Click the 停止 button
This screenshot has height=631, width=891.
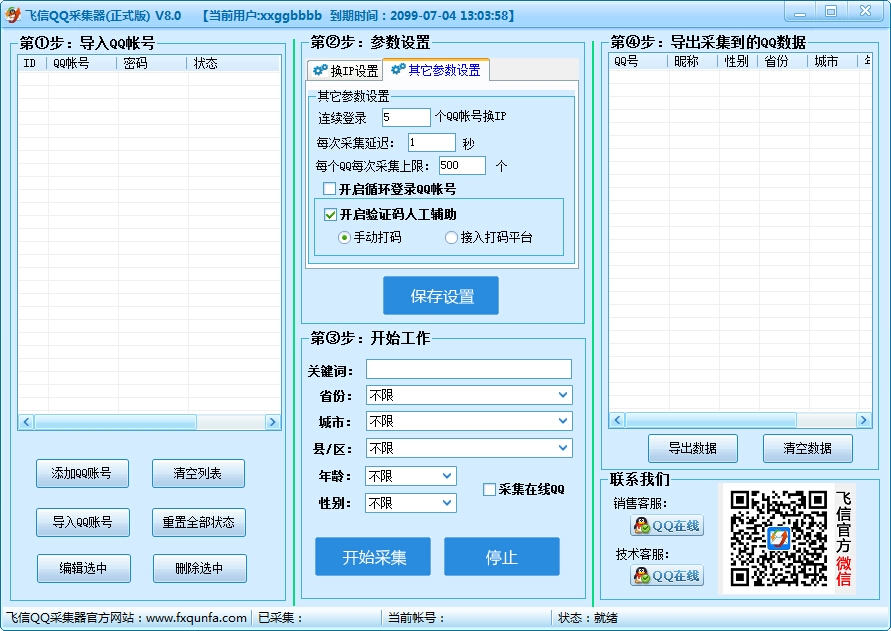tap(502, 557)
